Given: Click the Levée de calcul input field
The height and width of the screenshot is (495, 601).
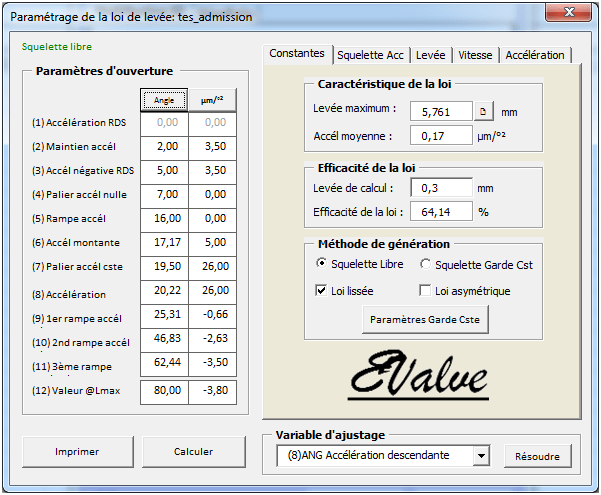Looking at the screenshot, I should coord(440,187).
